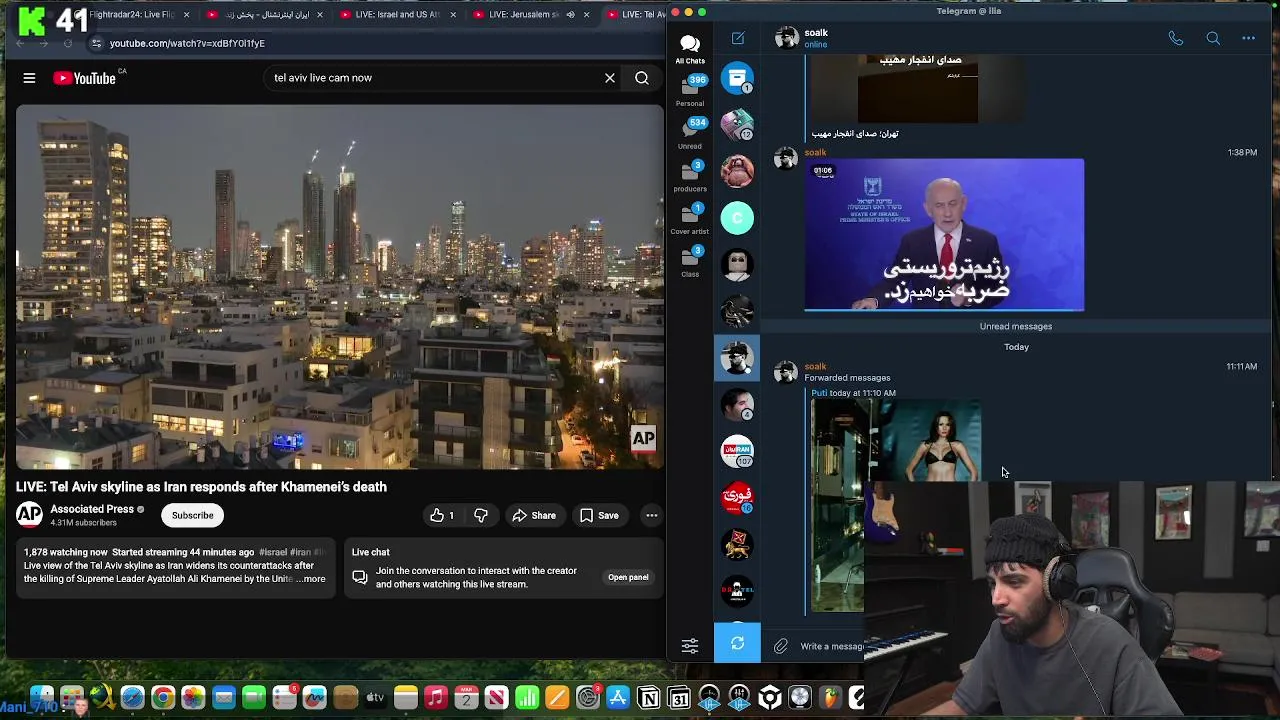The image size is (1280, 720).
Task: Open Apple TV app from the Dock
Action: point(375,698)
